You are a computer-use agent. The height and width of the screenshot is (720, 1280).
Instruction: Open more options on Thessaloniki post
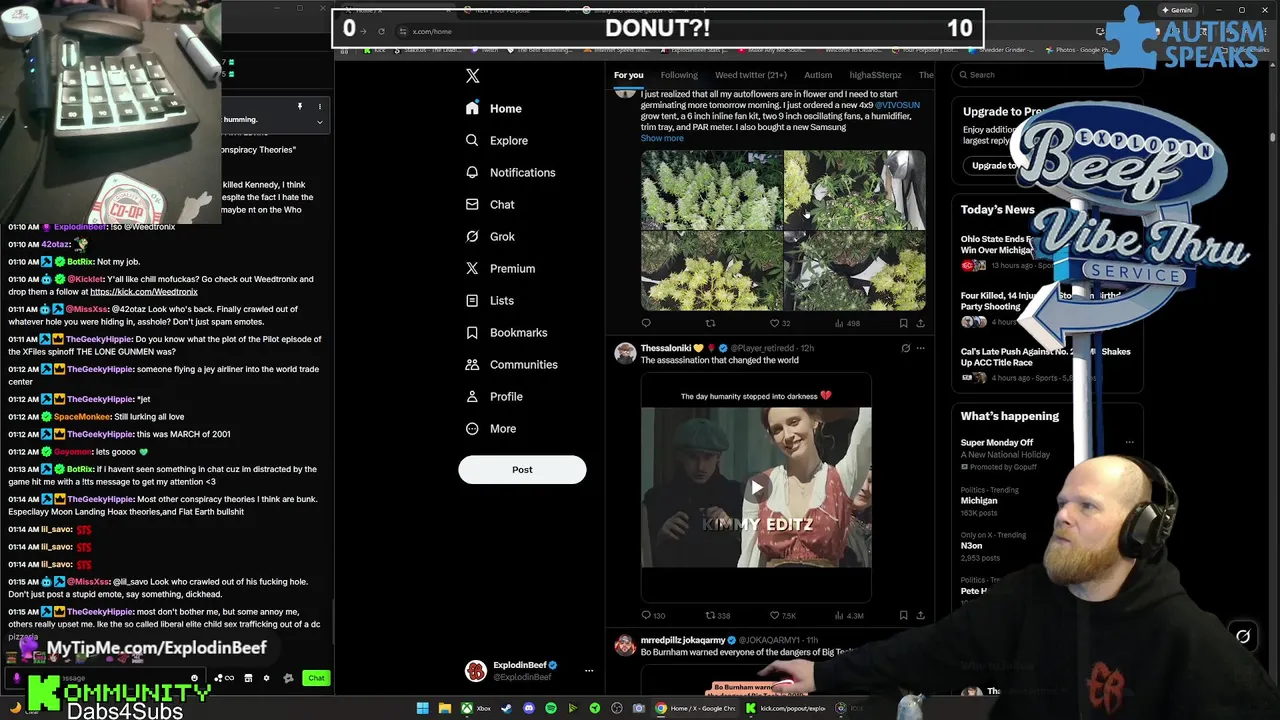point(921,348)
